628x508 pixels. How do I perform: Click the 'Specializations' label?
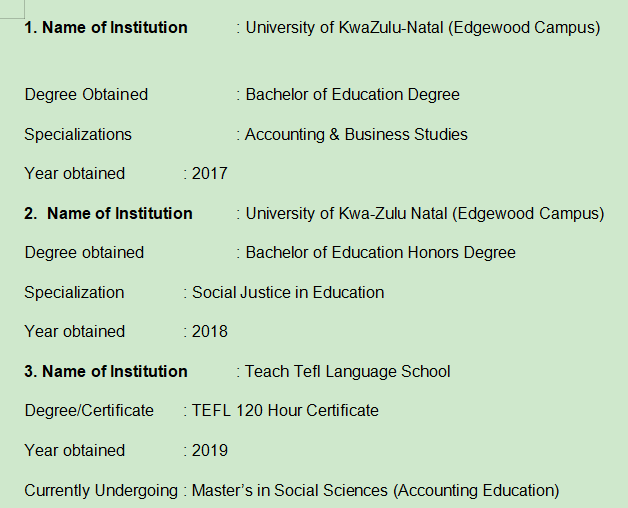78,134
